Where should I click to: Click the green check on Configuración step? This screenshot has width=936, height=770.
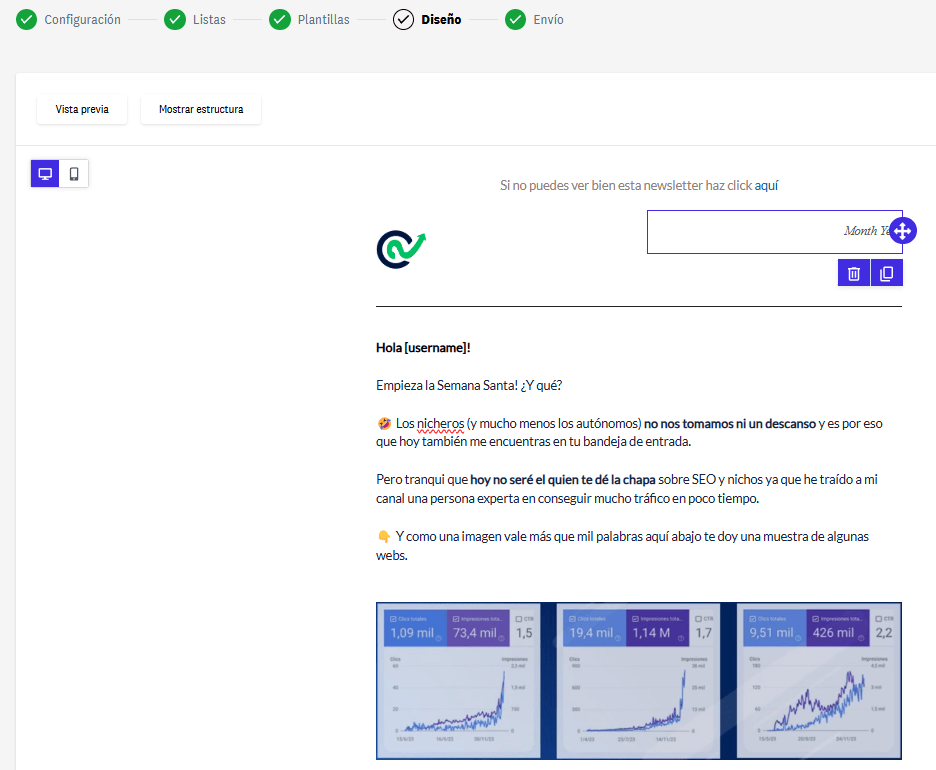coord(26,19)
